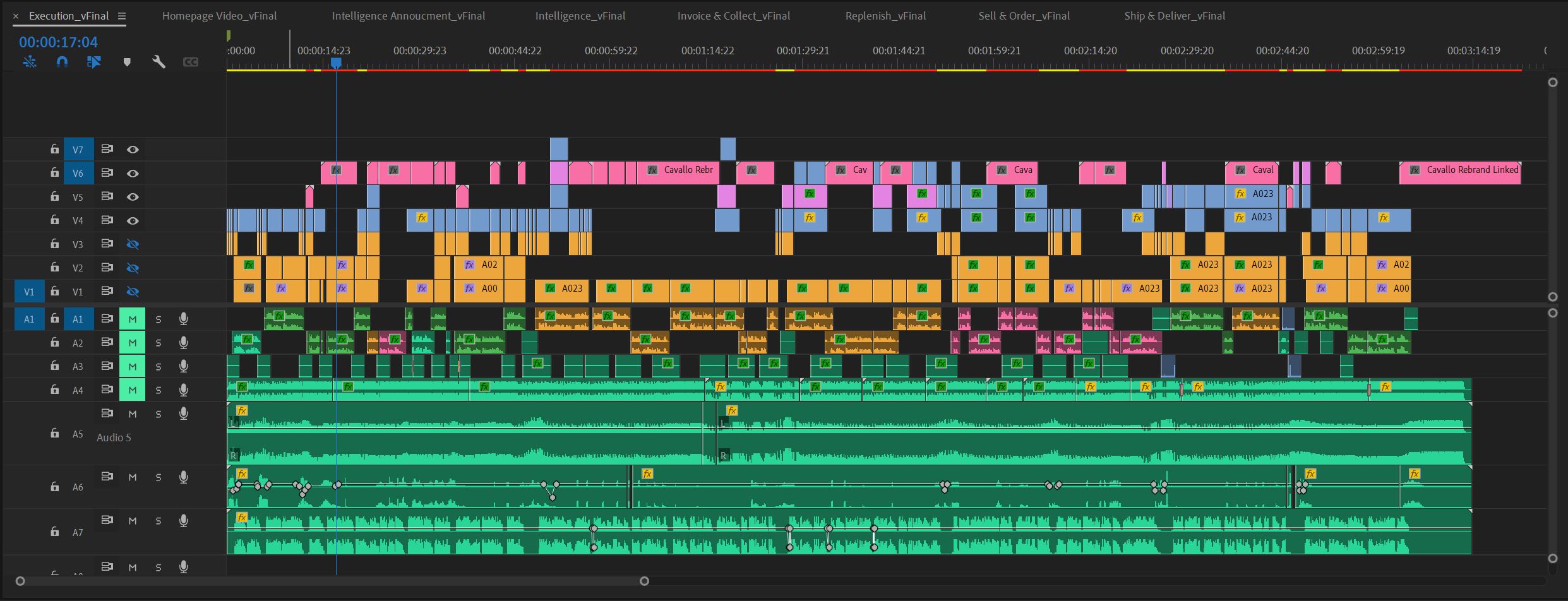Toggle the Linked Selection icon

94,62
